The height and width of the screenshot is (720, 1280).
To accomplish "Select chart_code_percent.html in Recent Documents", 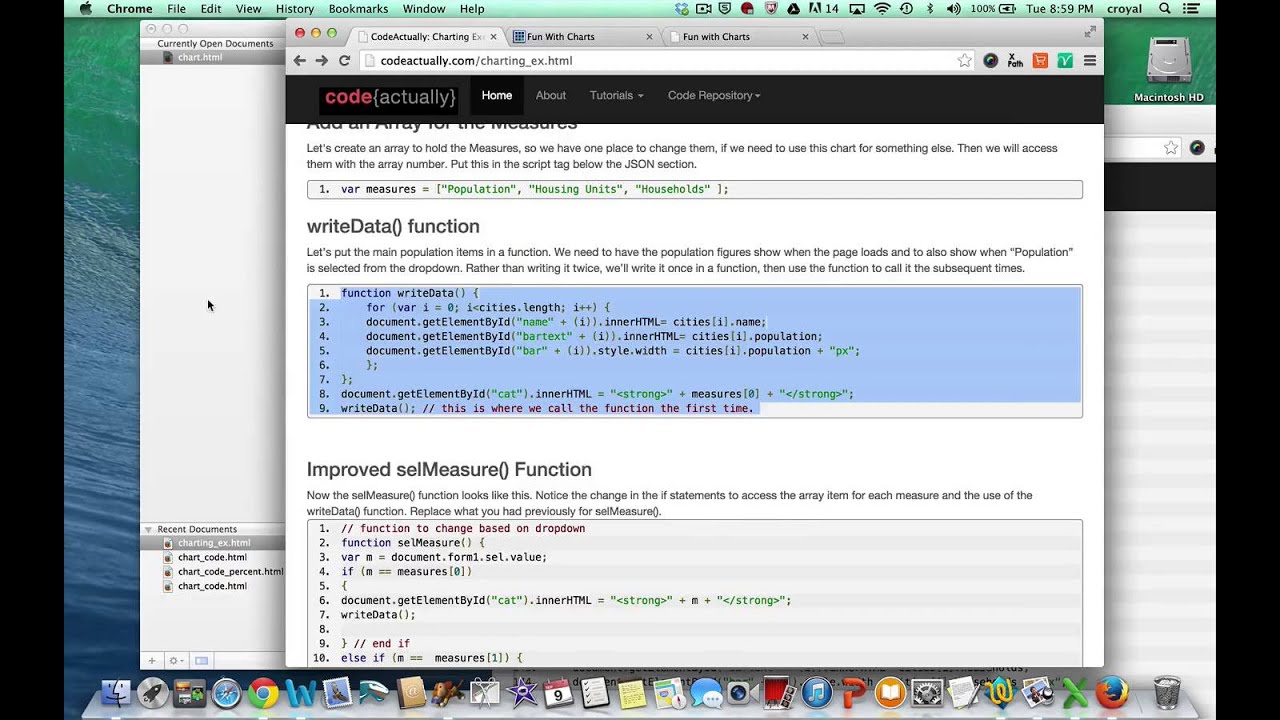I will click(230, 572).
